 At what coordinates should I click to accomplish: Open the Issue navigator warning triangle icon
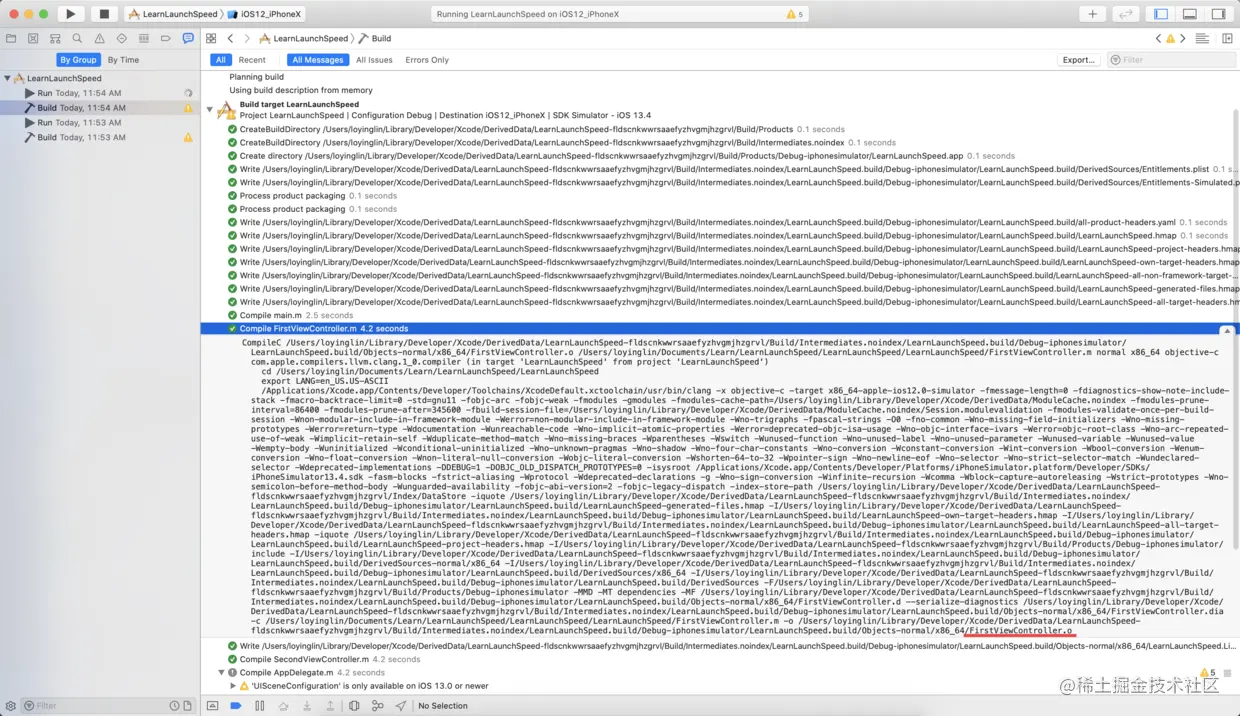click(99, 38)
